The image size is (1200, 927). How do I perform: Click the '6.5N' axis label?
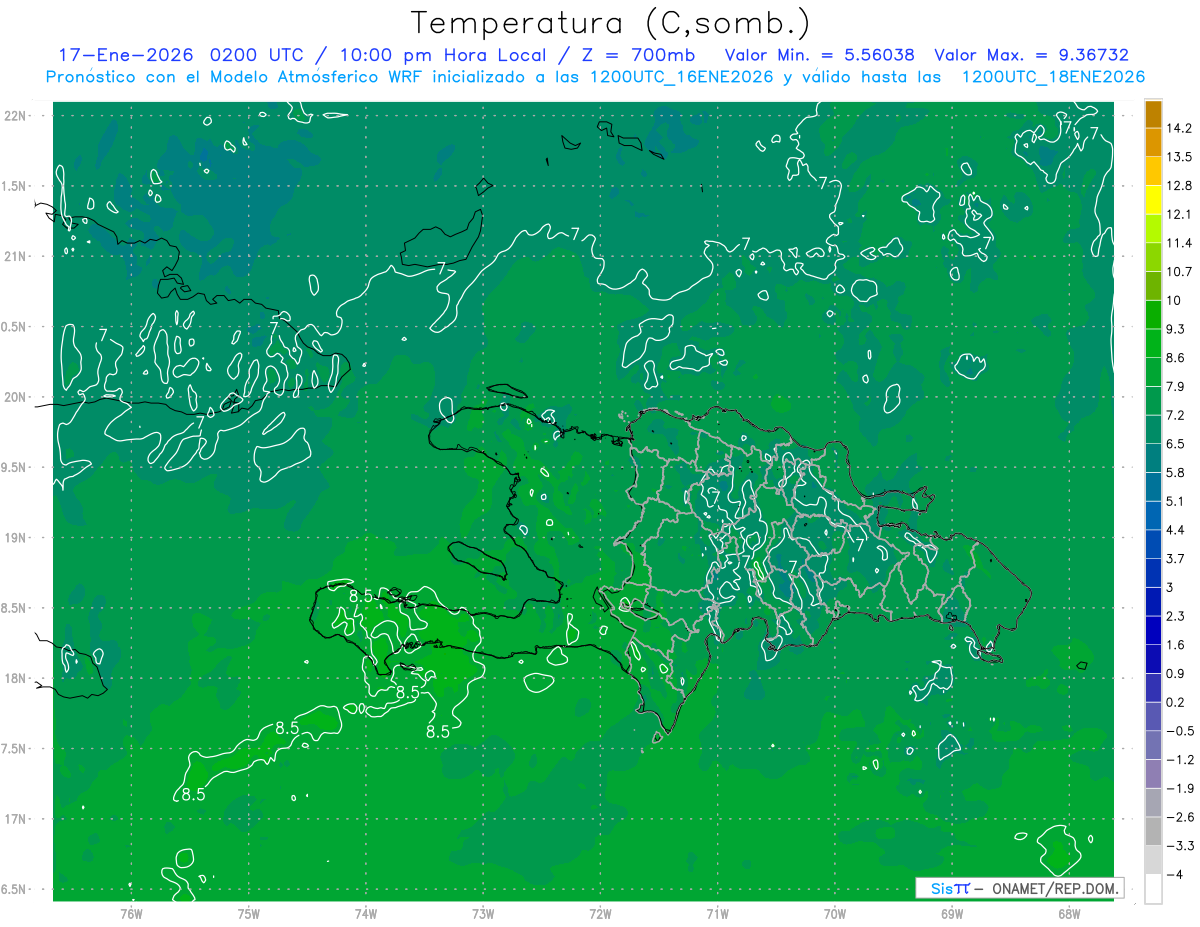tap(15, 890)
